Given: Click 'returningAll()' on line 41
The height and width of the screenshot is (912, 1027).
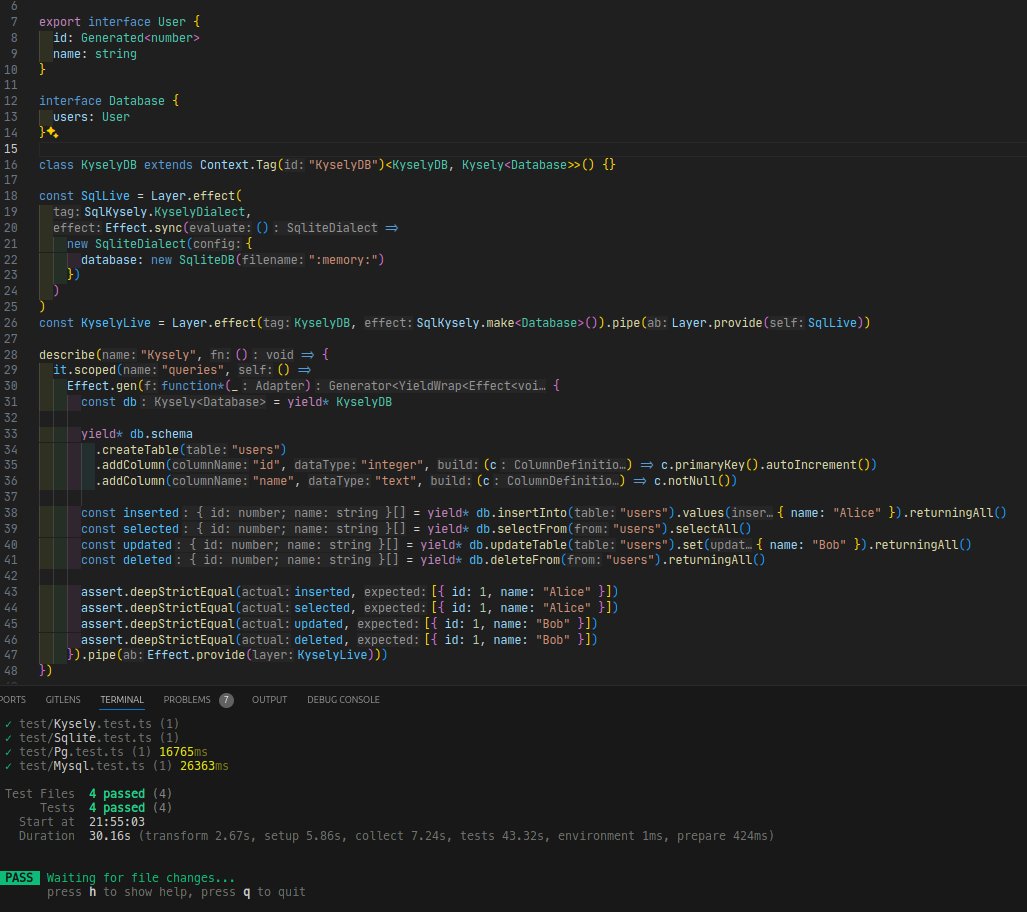Looking at the screenshot, I should pyautogui.click(x=717, y=560).
